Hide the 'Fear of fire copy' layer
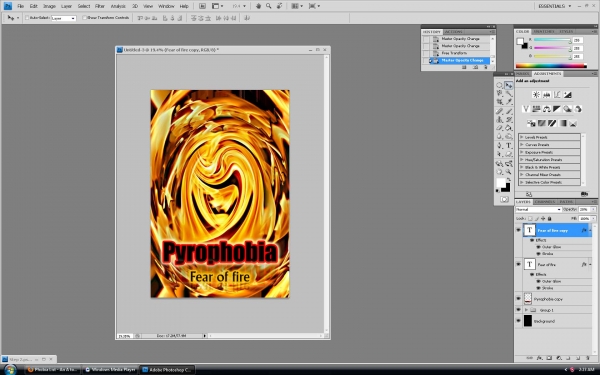 pyautogui.click(x=518, y=230)
